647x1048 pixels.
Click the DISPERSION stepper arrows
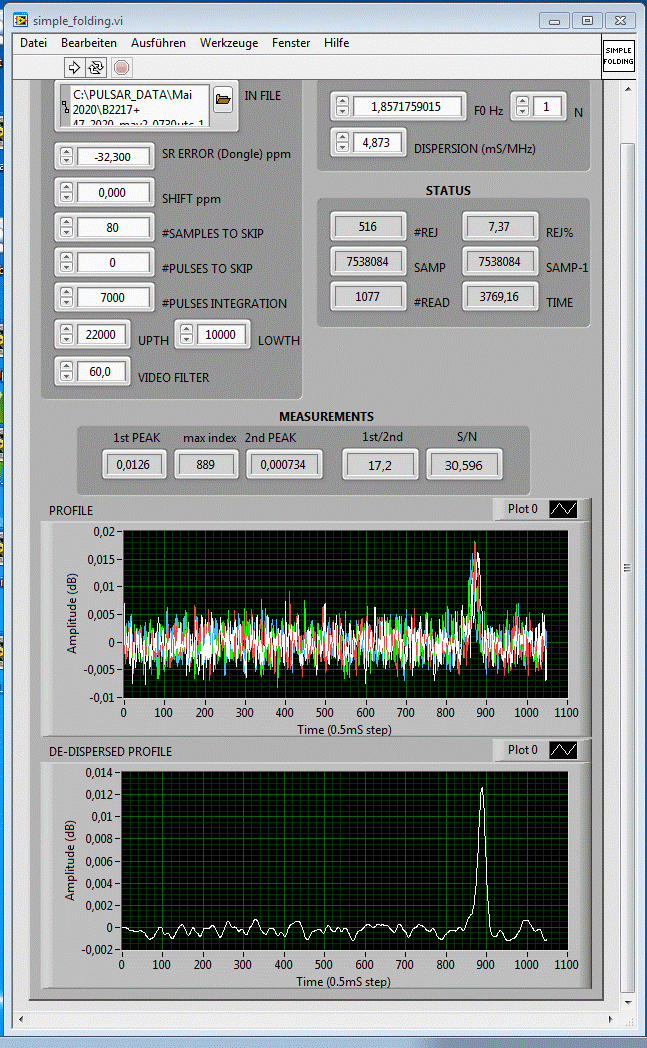(x=342, y=142)
